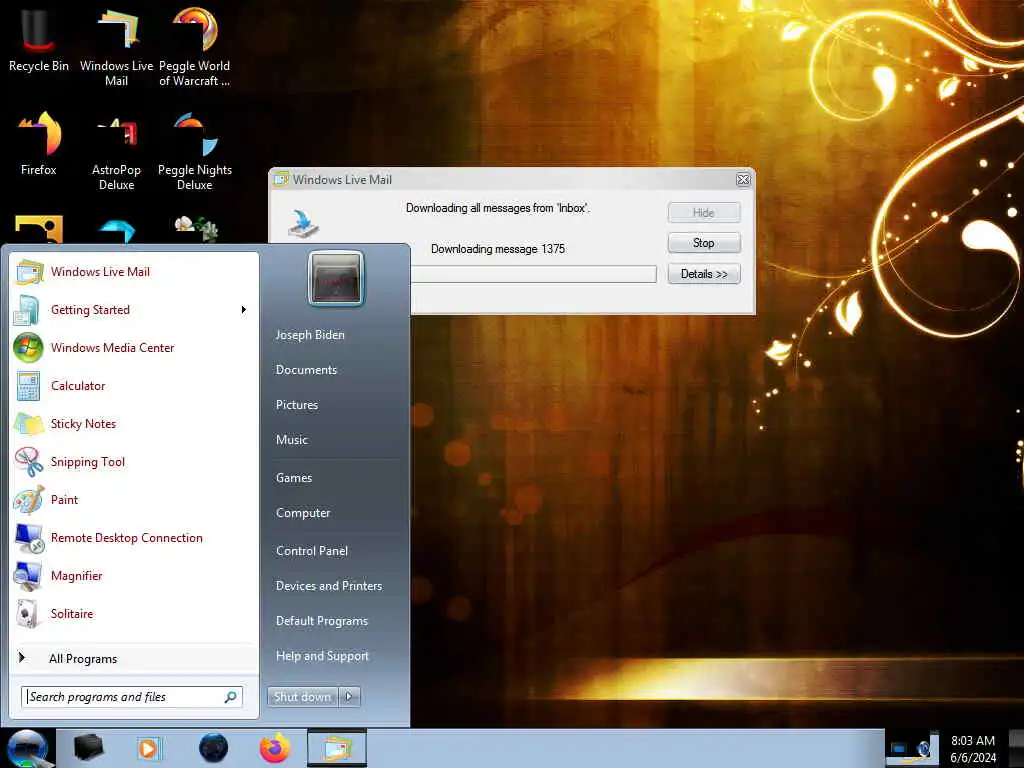Switch to Windows Live Mail taskbar button
The image size is (1024, 768).
point(337,748)
